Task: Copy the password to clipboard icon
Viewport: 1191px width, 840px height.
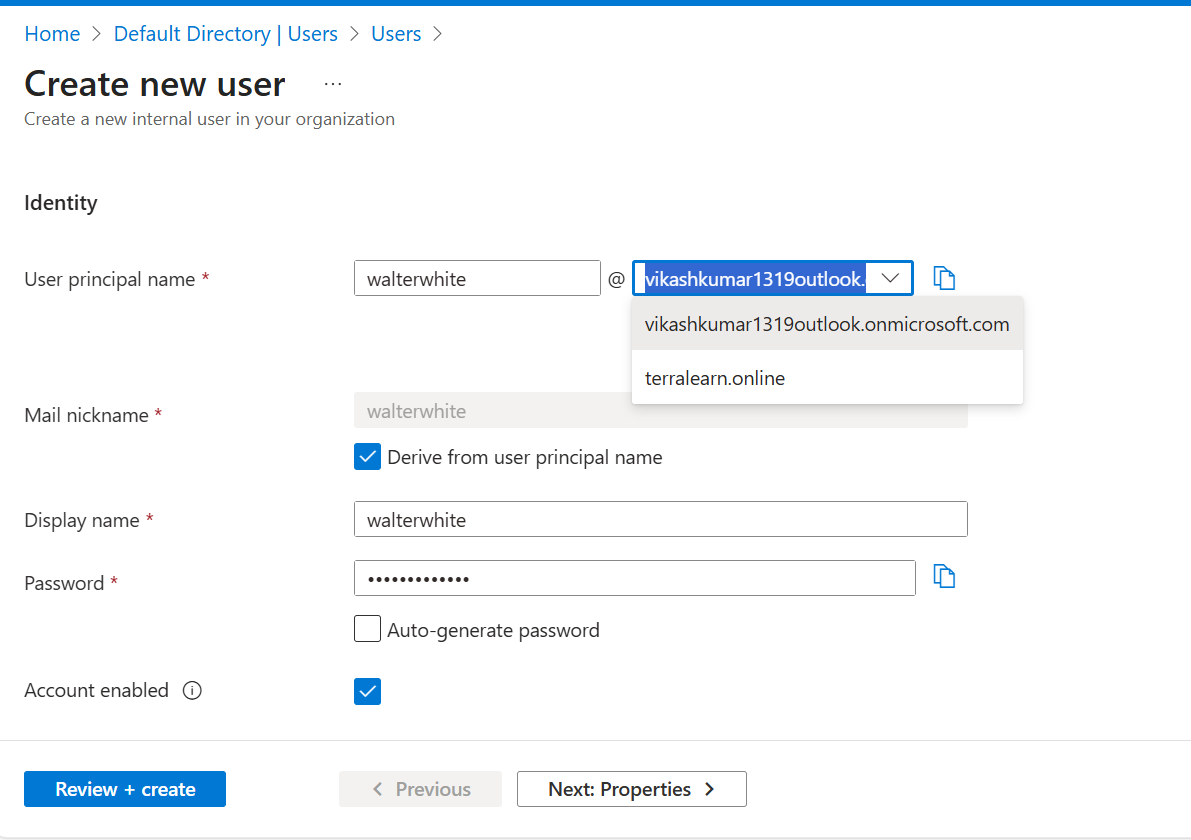Action: [x=944, y=577]
